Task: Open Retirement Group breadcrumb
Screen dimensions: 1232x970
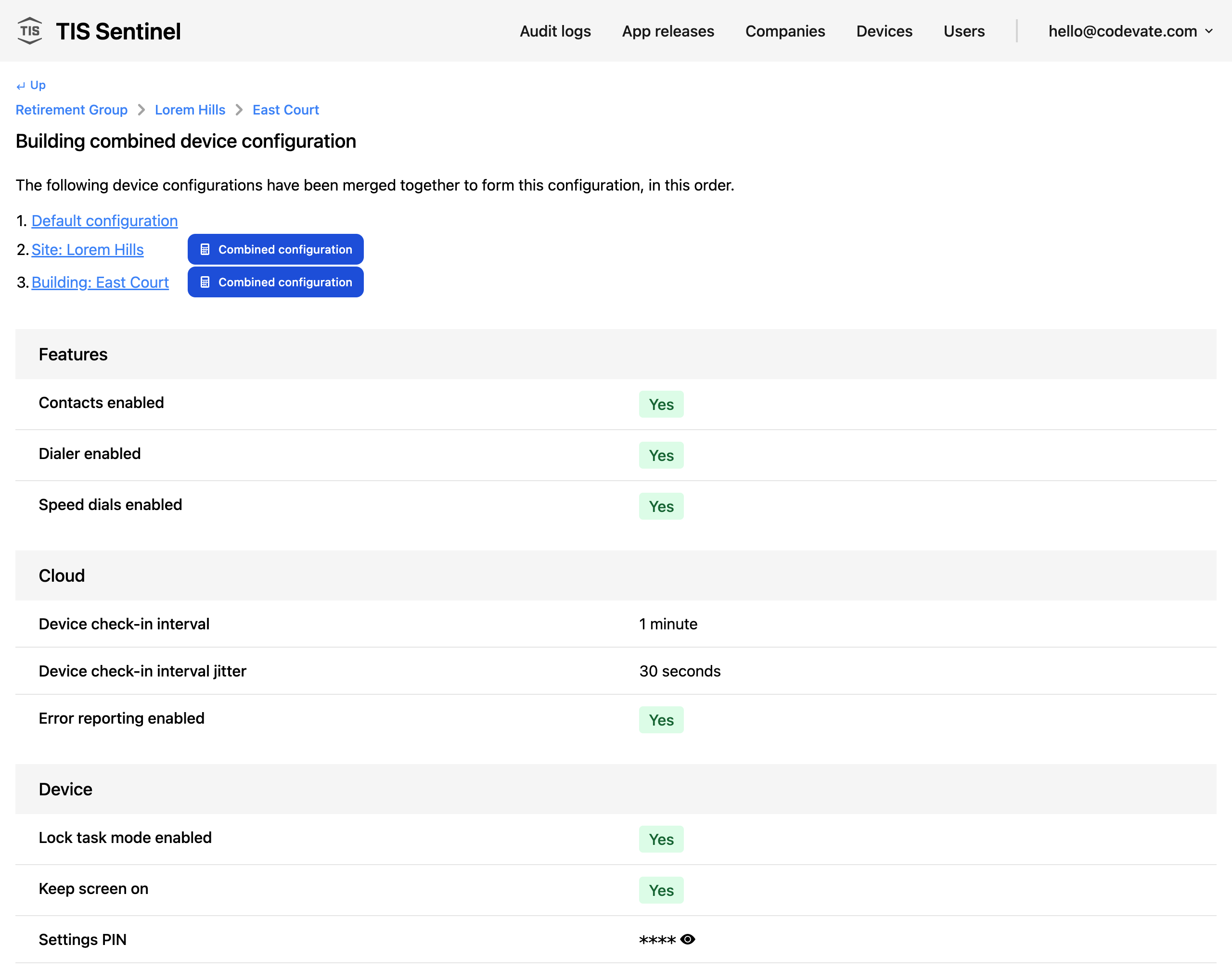Action: click(72, 110)
